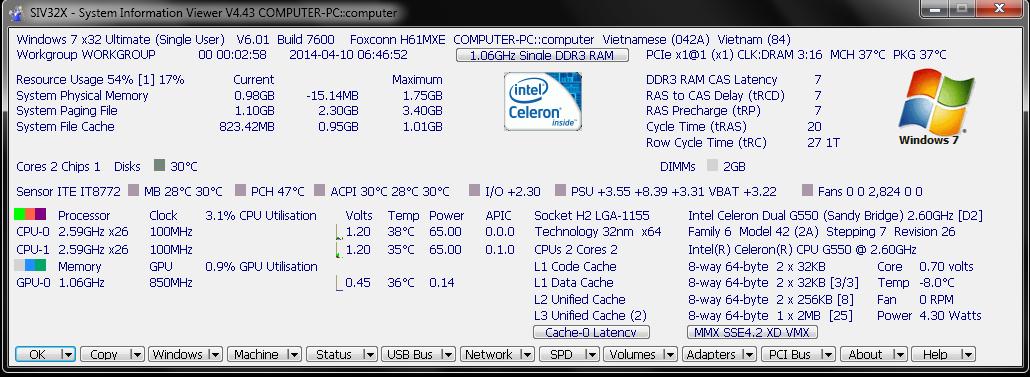
Task: Open the About dropdown arrow
Action: tap(899, 354)
